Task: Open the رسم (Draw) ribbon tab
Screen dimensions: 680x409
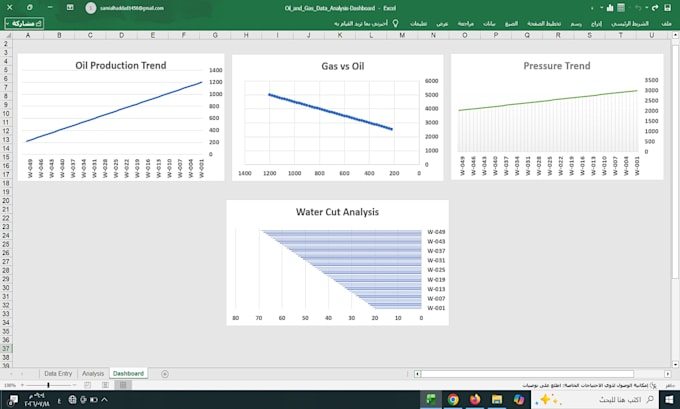Action: tap(576, 23)
